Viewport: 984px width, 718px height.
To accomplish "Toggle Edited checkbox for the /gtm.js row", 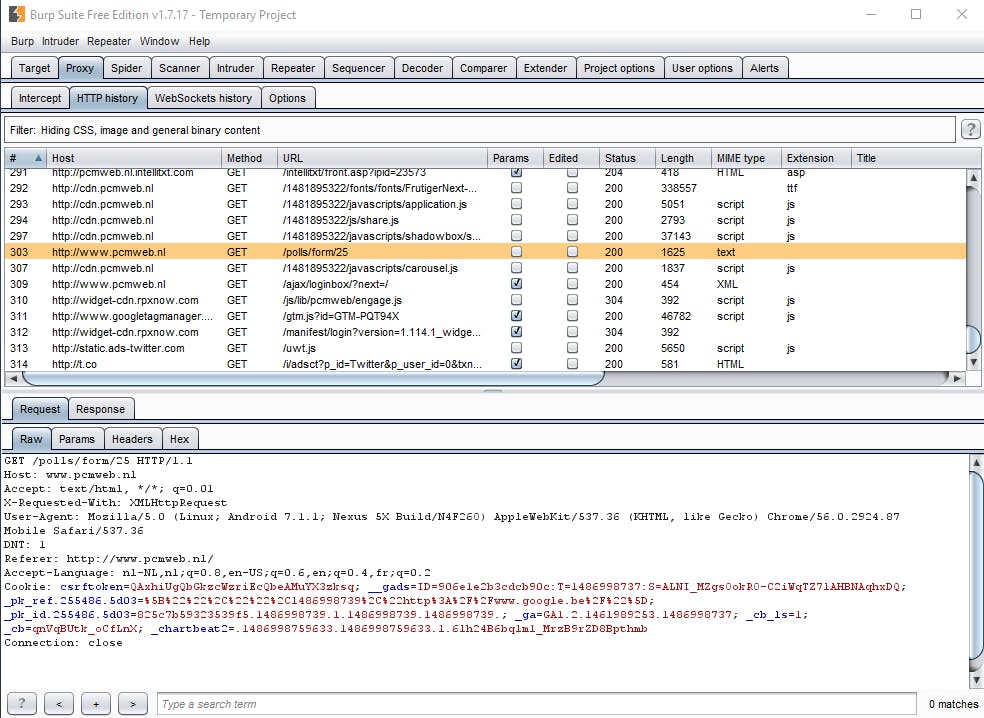I will tap(572, 316).
